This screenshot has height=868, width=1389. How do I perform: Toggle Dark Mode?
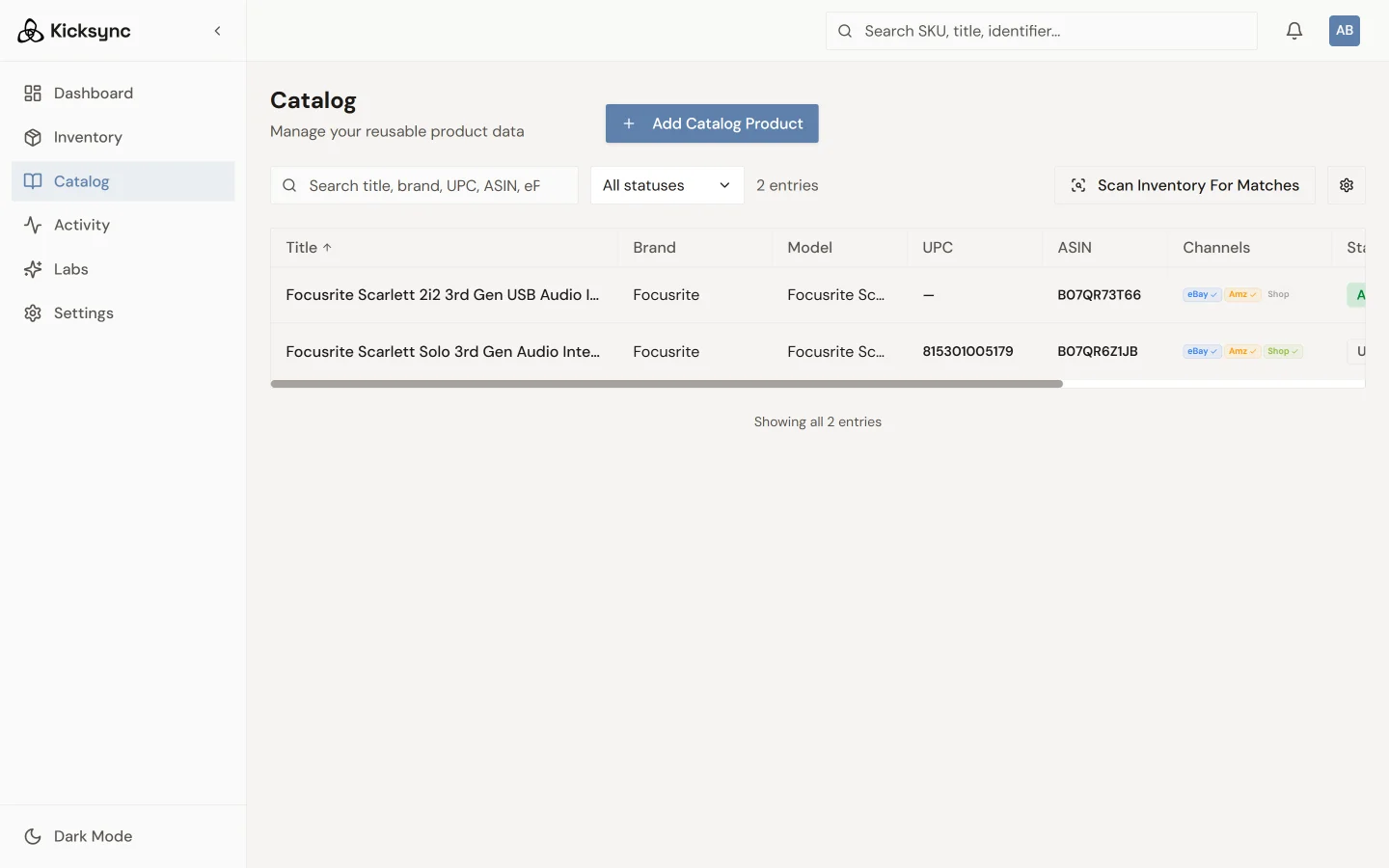[x=123, y=836]
